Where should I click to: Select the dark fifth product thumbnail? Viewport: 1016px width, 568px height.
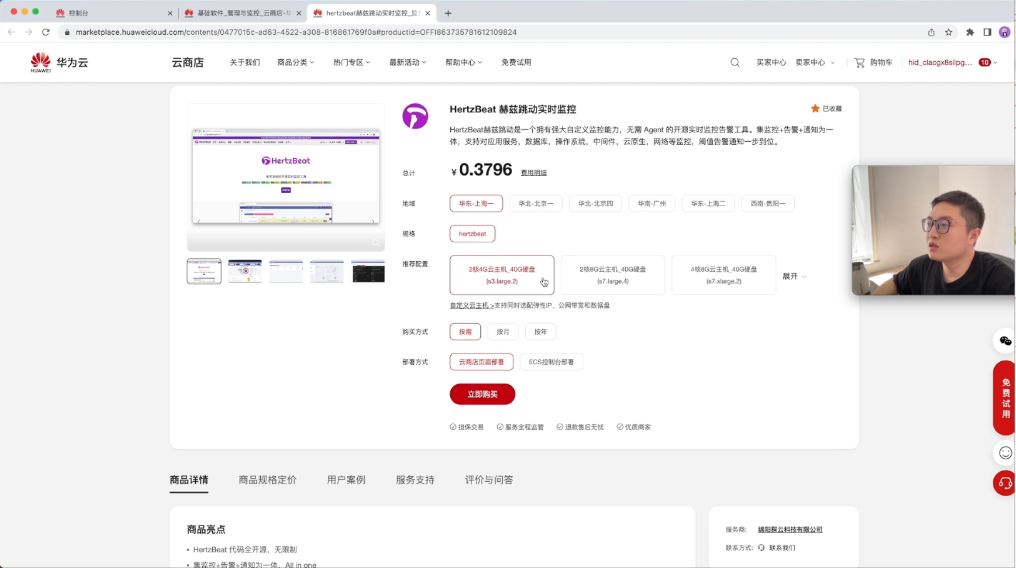pos(368,271)
